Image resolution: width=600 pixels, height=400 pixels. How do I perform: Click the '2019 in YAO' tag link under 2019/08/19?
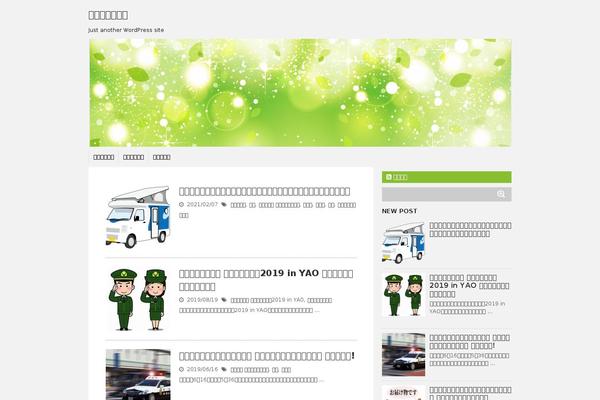(x=267, y=300)
